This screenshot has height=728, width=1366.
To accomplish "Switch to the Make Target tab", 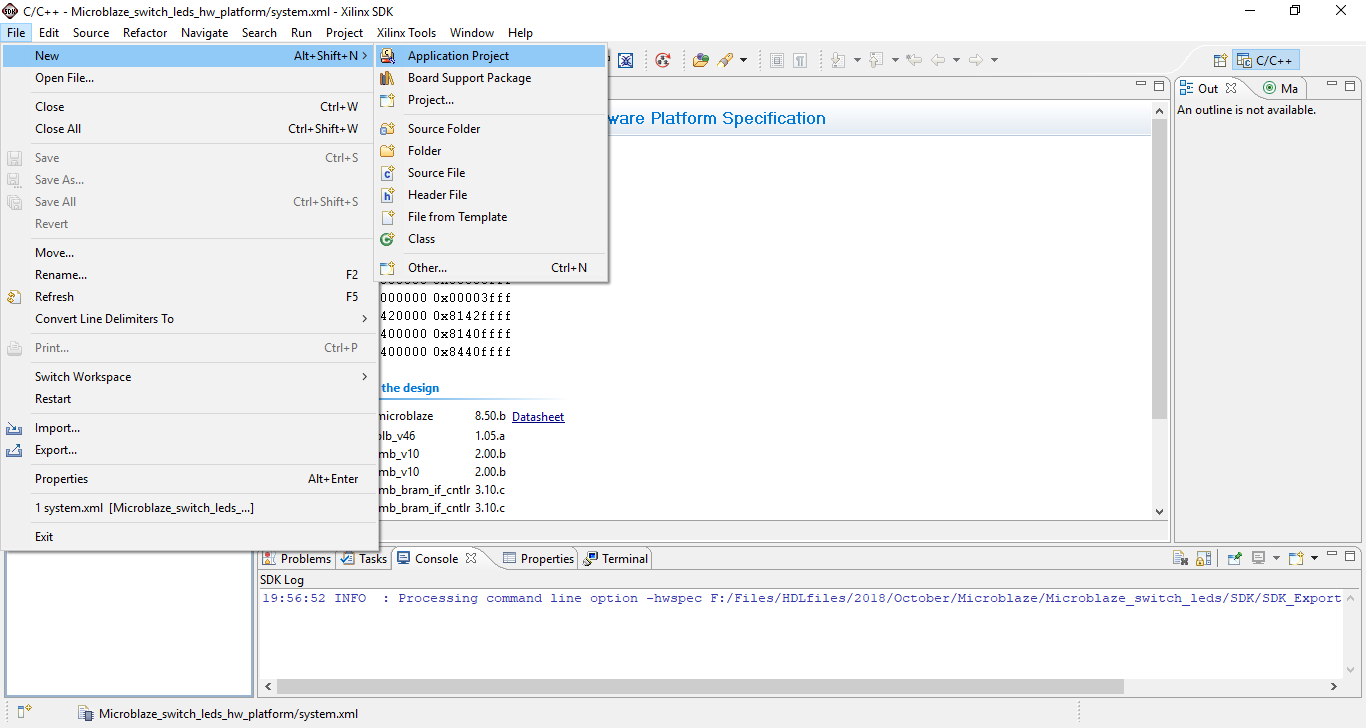I will click(1281, 88).
